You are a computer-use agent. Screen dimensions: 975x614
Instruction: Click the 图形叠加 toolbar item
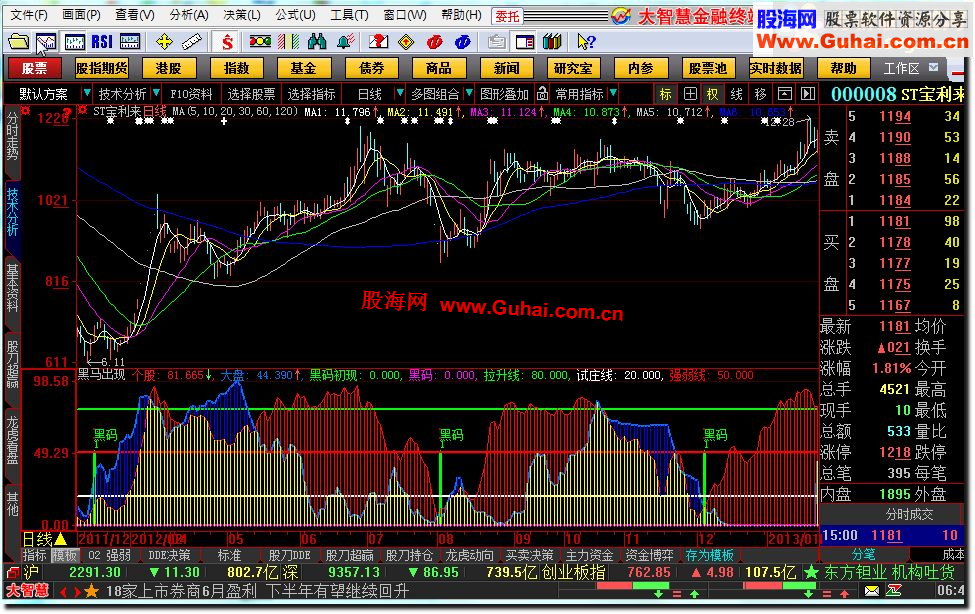coord(504,94)
